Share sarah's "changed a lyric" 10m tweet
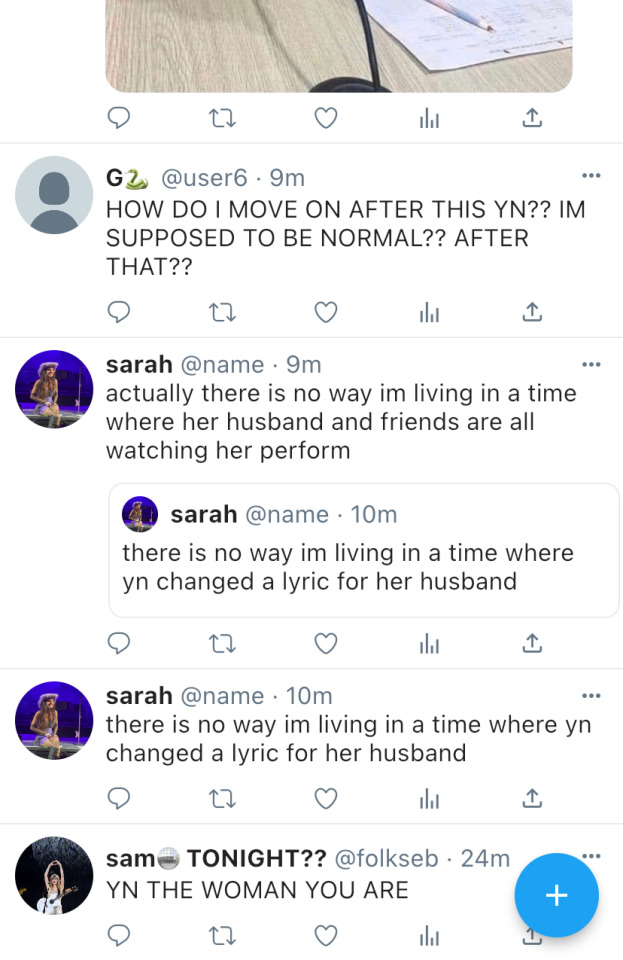 coord(533,797)
